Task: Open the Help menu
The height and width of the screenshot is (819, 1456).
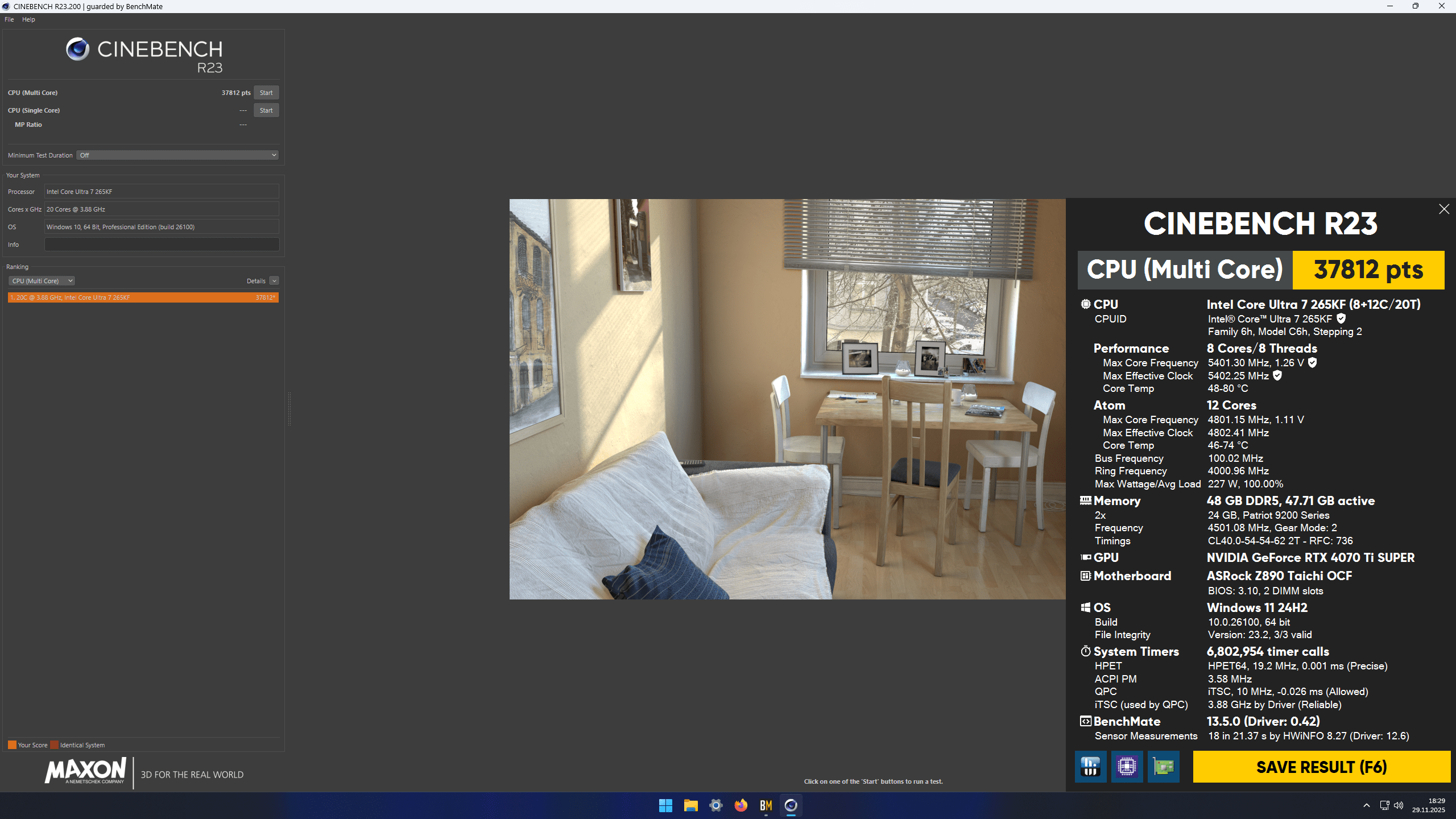Action: (x=28, y=19)
